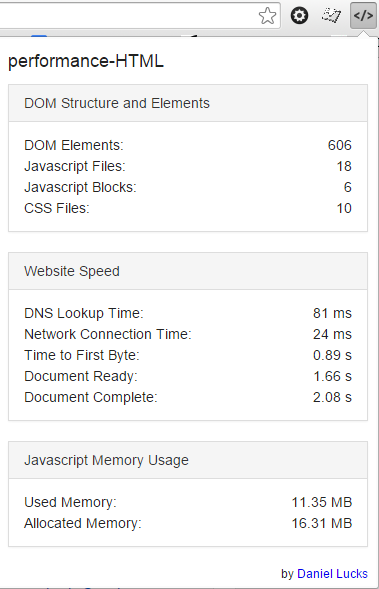Select the Used Memory value

(x=322, y=502)
